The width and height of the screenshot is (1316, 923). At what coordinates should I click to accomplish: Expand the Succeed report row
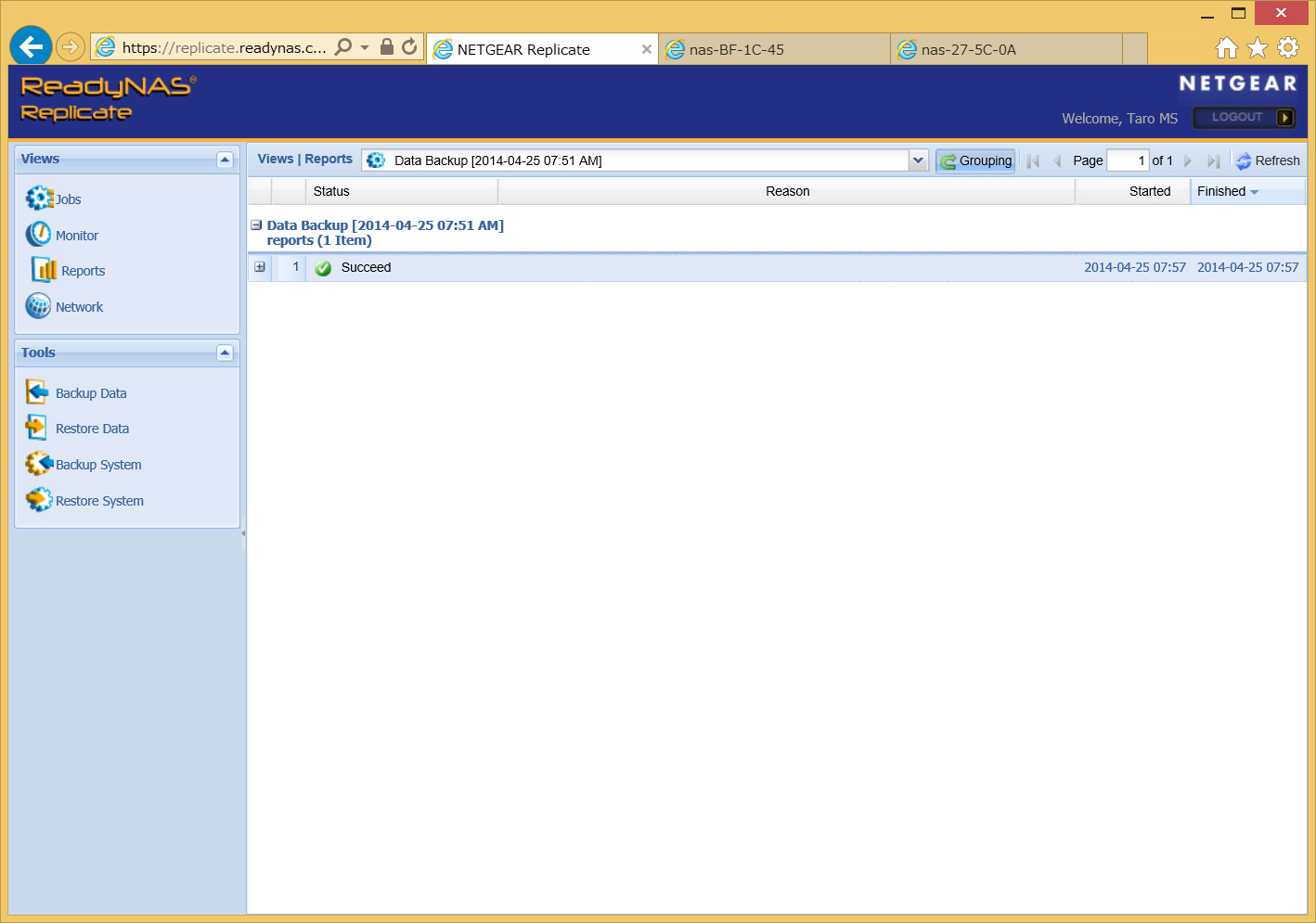260,267
